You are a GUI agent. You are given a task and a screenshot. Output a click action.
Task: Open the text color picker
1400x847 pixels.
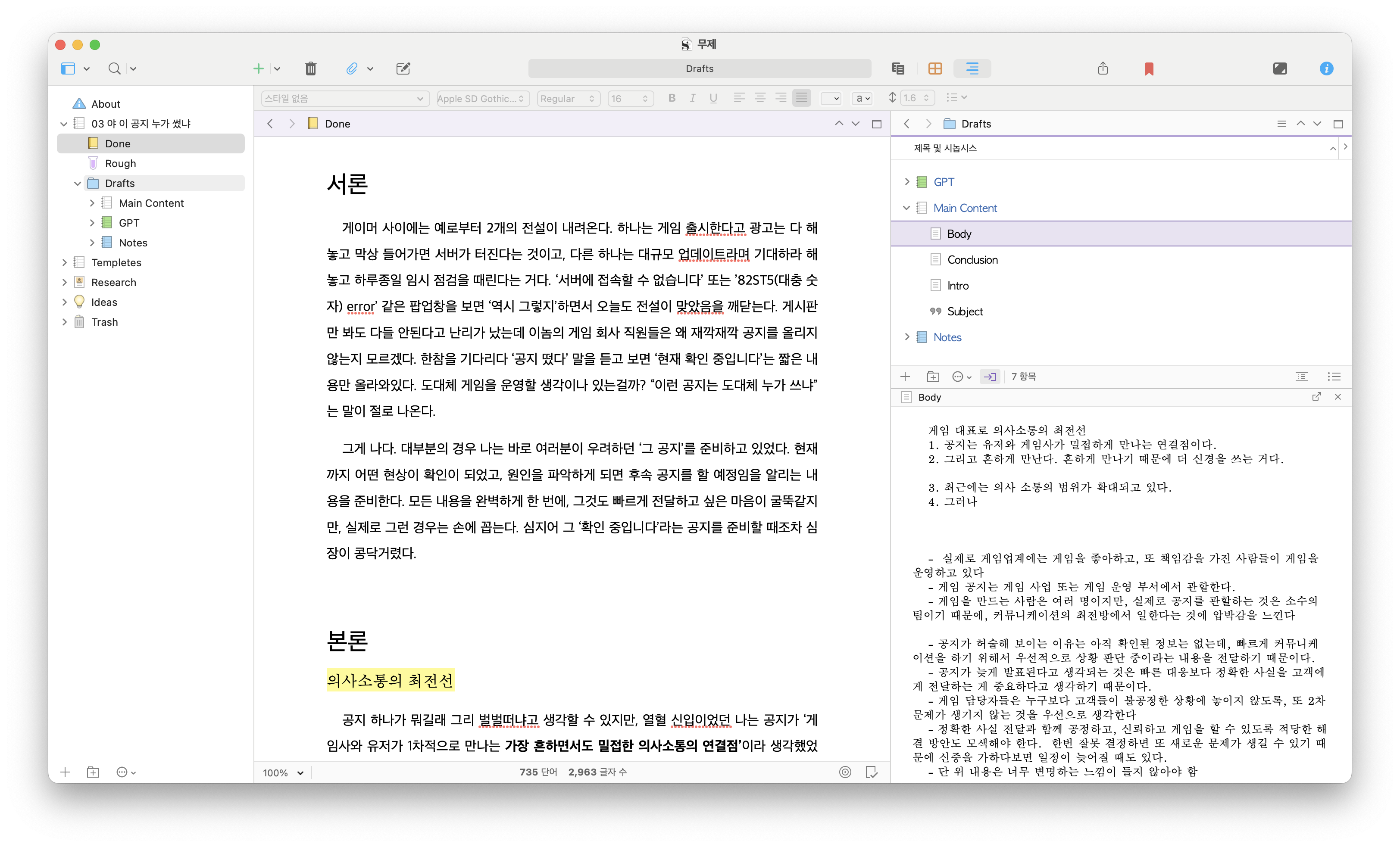pos(830,98)
